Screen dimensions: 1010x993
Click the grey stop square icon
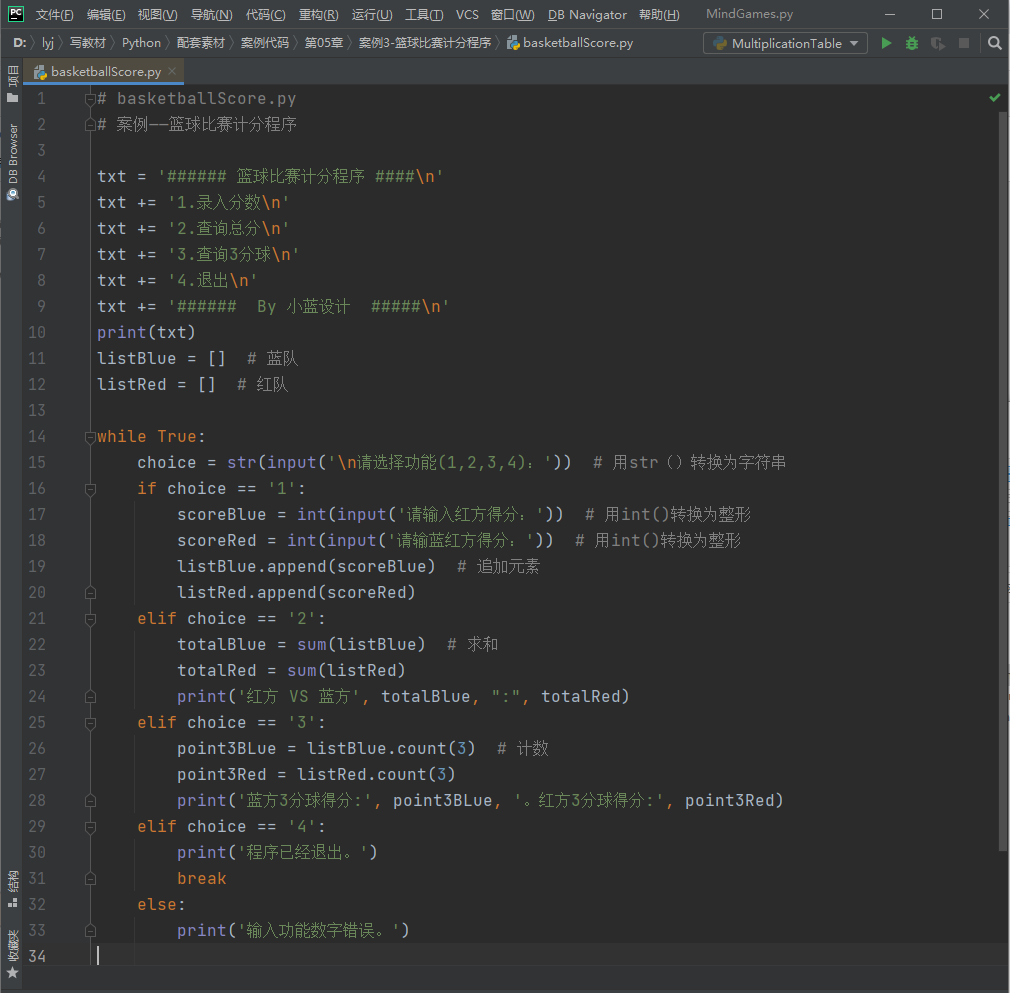pos(964,43)
